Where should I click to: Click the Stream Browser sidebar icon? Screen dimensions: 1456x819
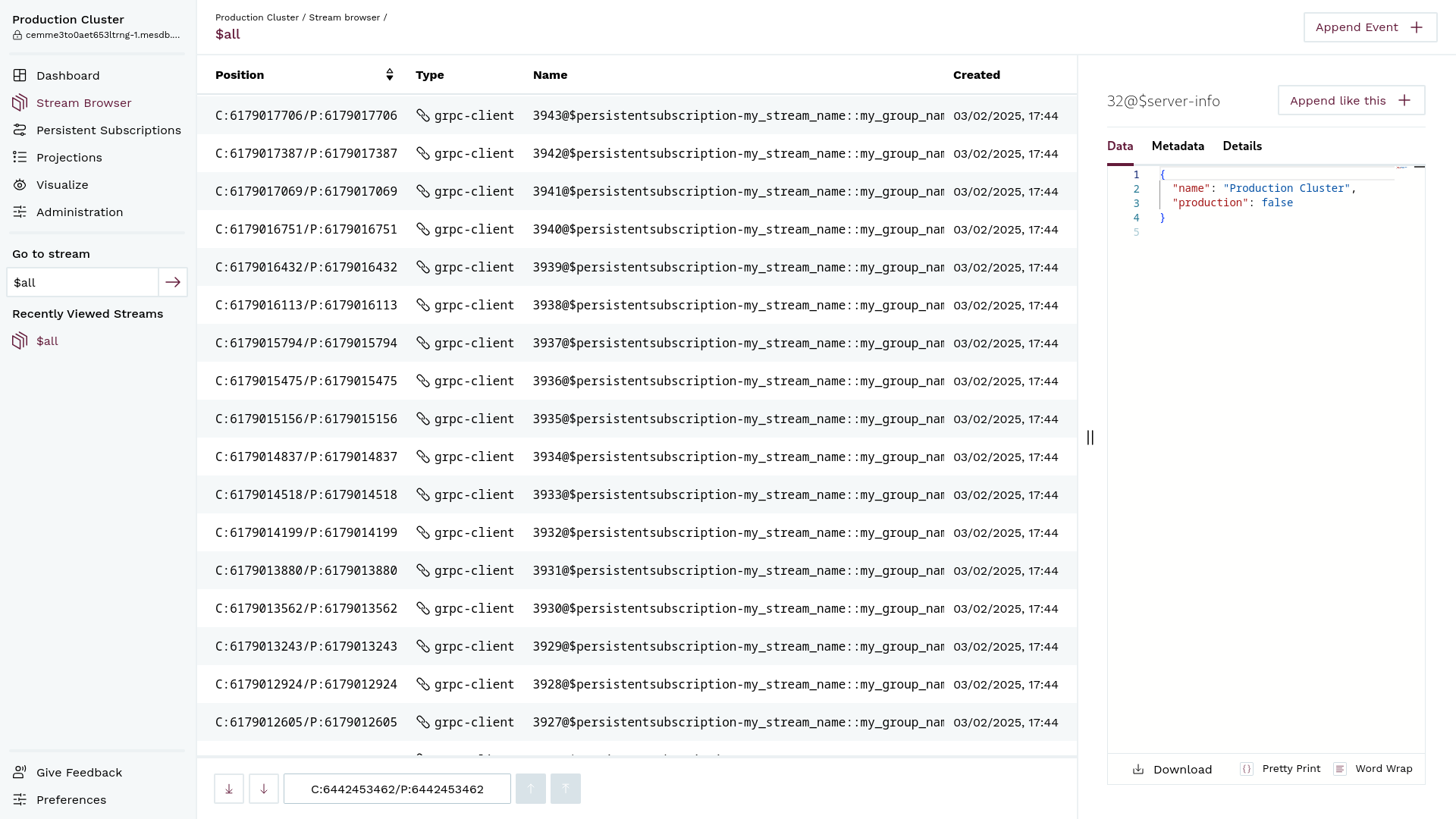pos(20,103)
